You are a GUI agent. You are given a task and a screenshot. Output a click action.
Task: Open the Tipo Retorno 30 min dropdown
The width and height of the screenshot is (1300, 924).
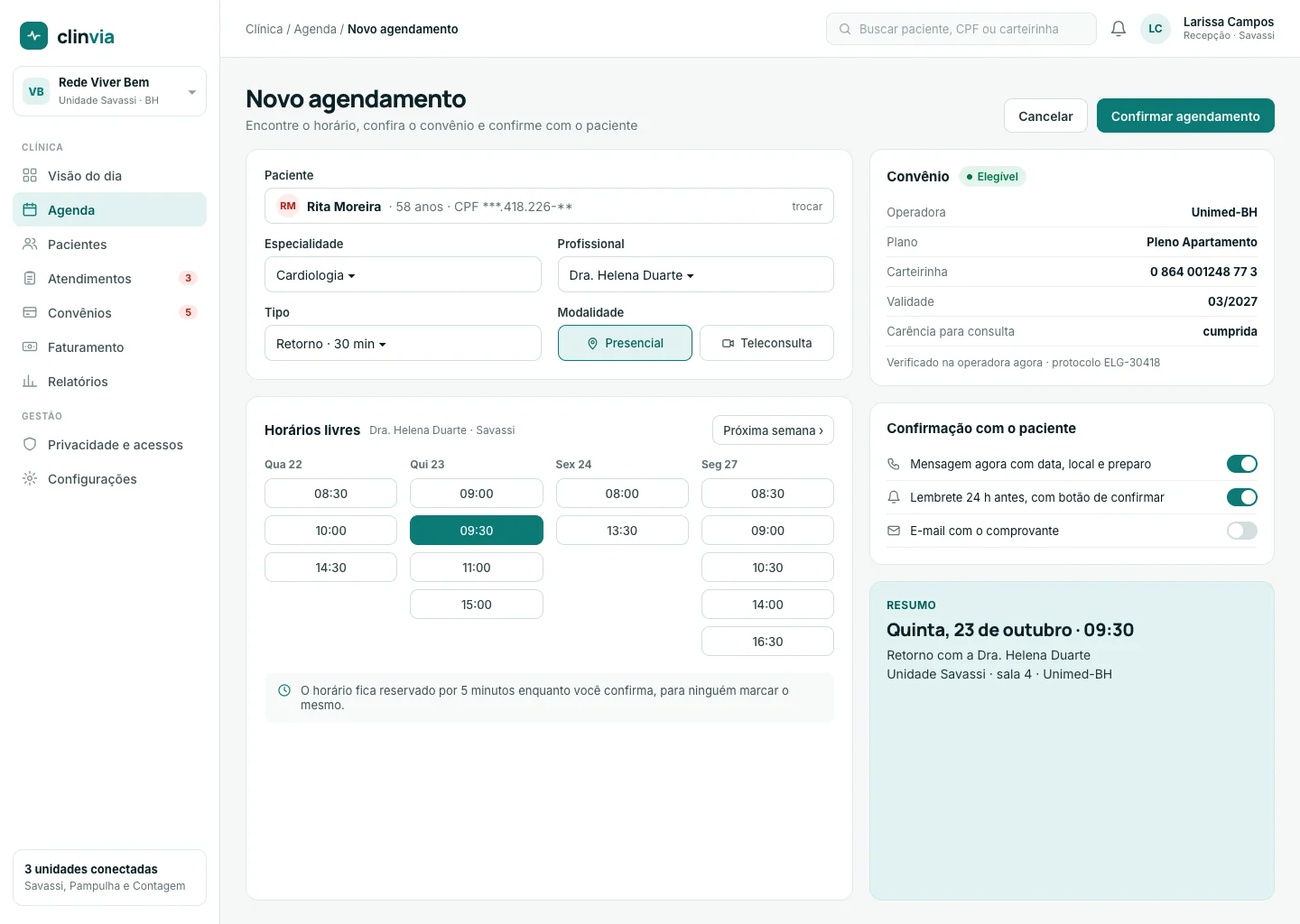click(x=403, y=343)
